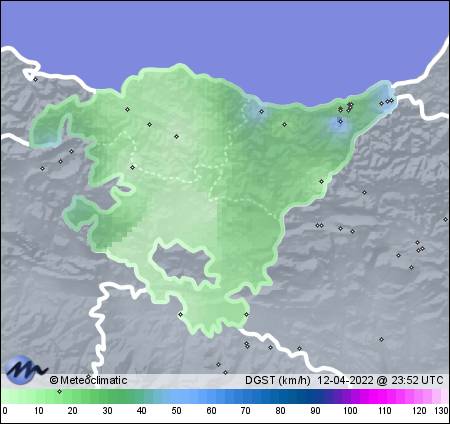Pick the magenta color at scale value 110

tap(384, 397)
